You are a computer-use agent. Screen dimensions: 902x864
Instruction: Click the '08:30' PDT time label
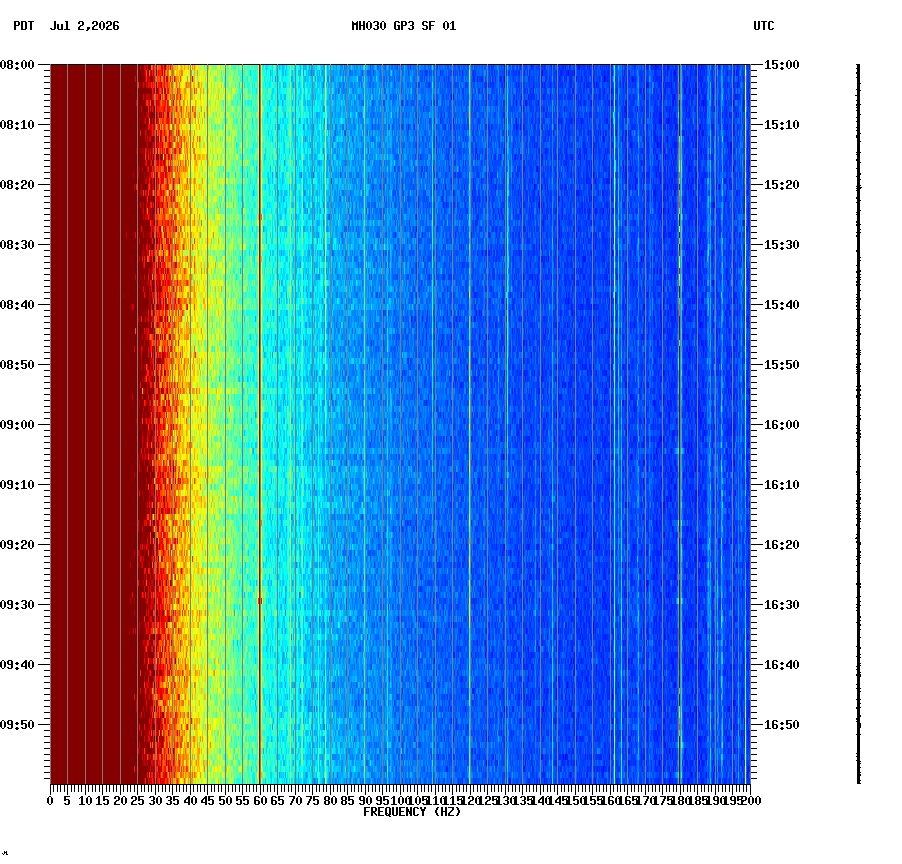(17, 244)
